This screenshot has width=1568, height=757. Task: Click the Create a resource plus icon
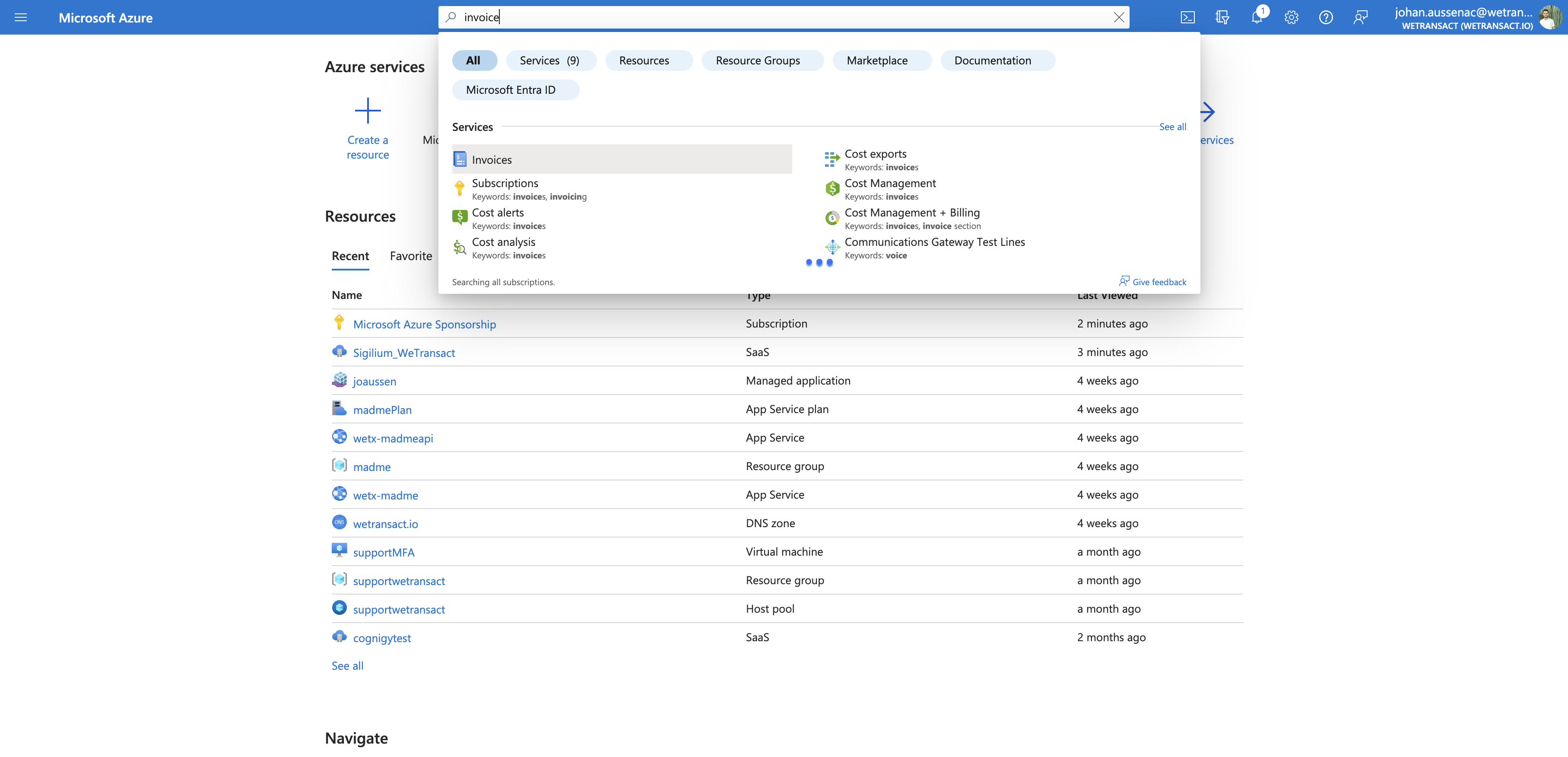coord(368,111)
